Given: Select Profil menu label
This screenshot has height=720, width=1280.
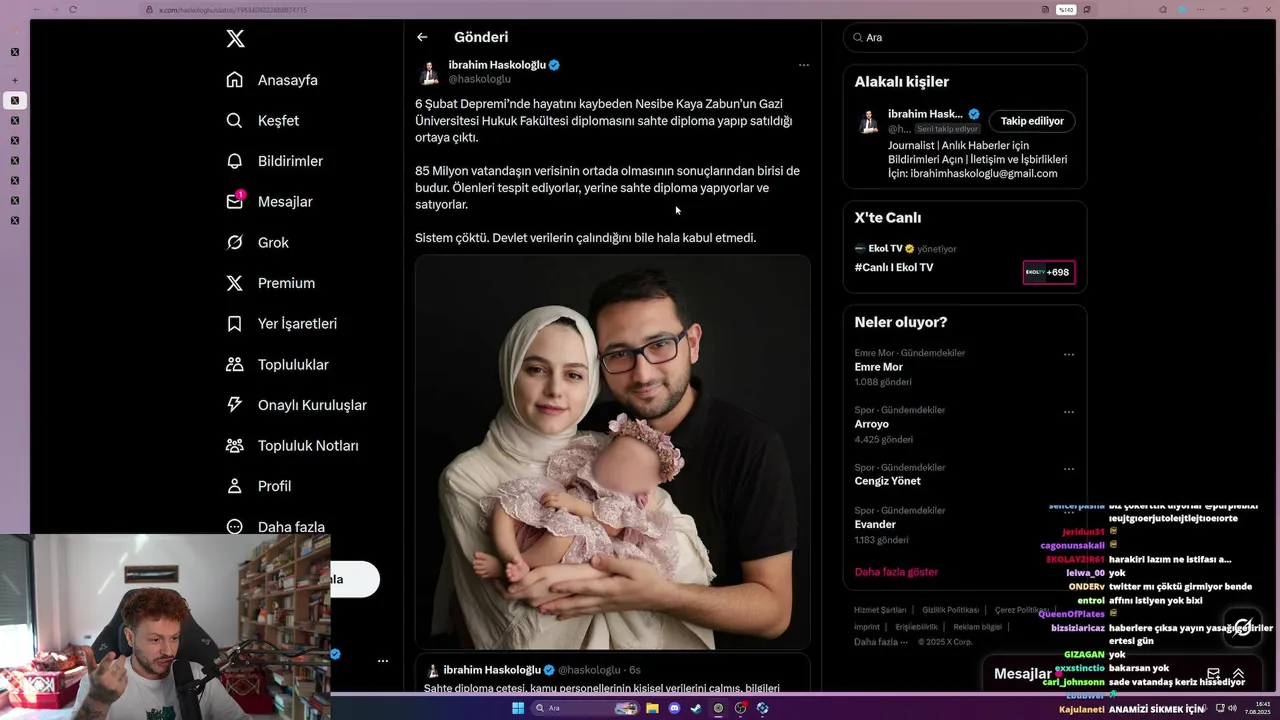Looking at the screenshot, I should [274, 486].
